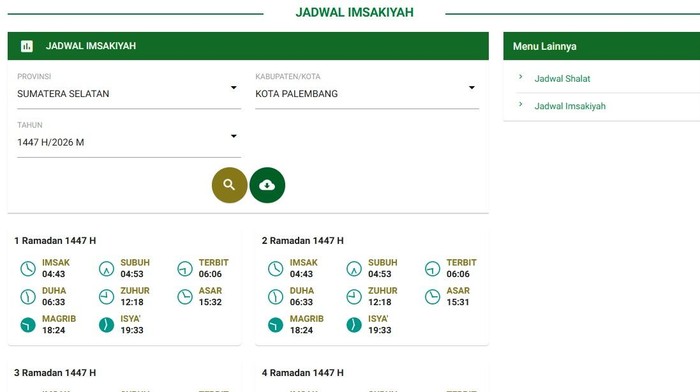Click Magrib filled clock icon in 2 Ramadan card
Image resolution: width=700 pixels, height=392 pixels.
[x=275, y=325]
